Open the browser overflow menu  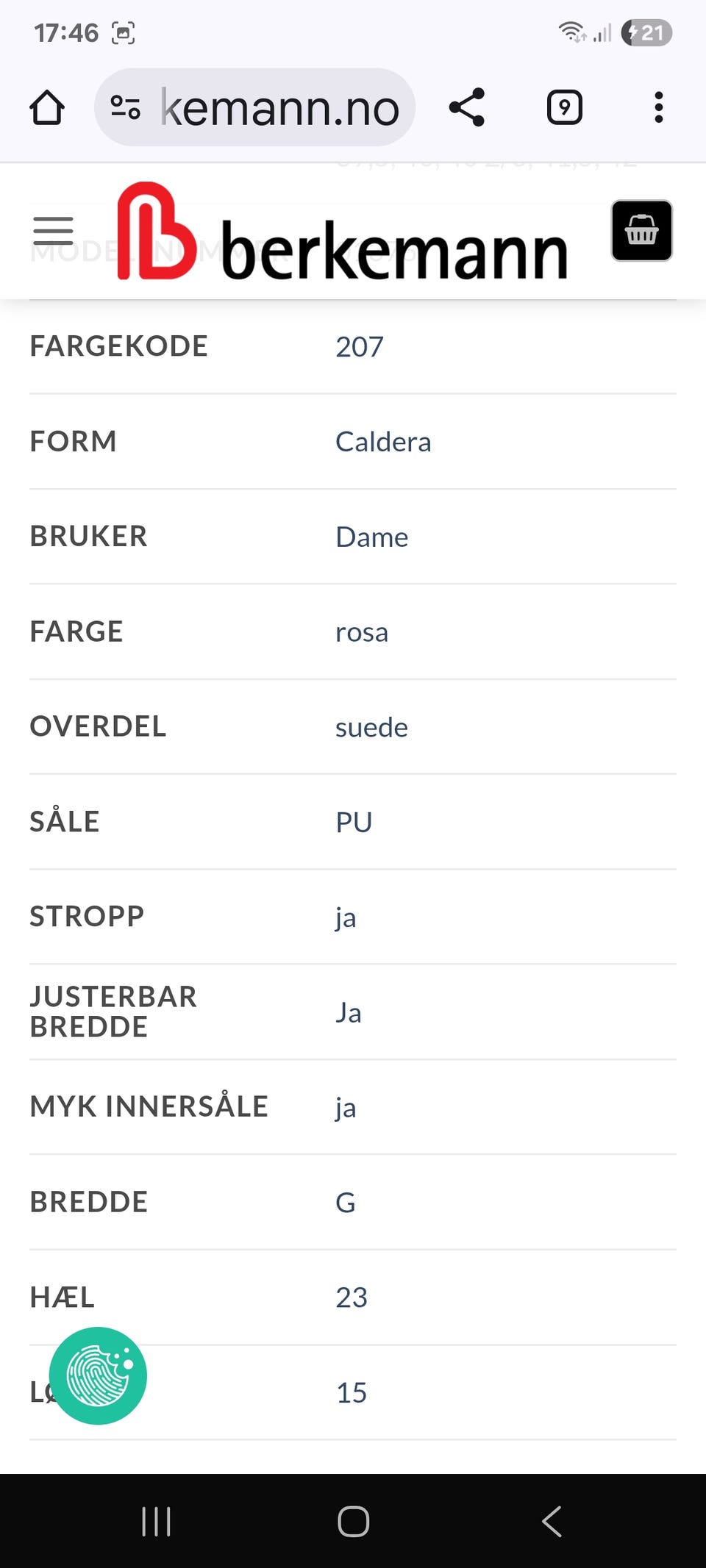[658, 107]
